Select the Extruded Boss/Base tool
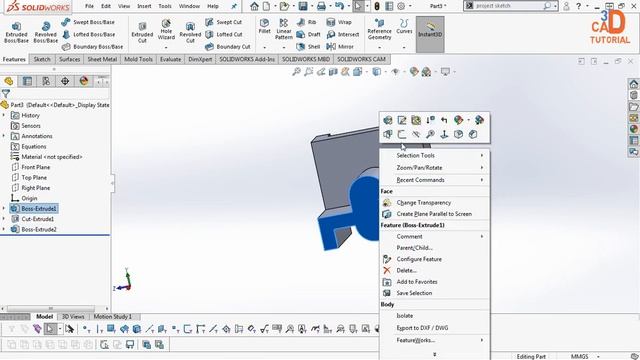This screenshot has height=360, width=640. point(16,33)
